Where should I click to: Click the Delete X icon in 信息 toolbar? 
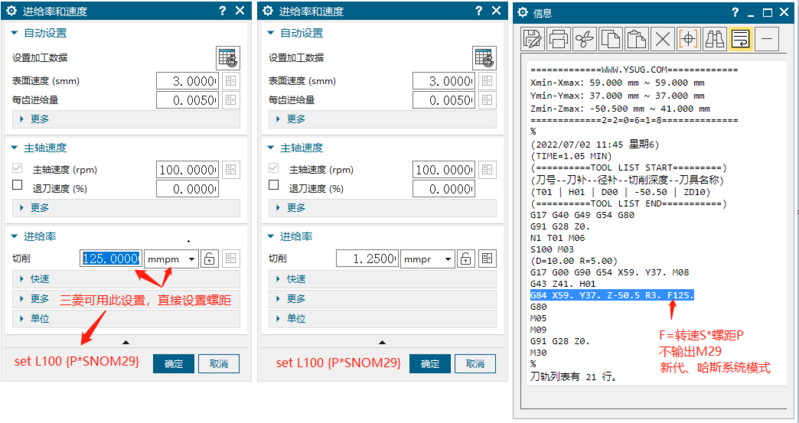coord(662,39)
